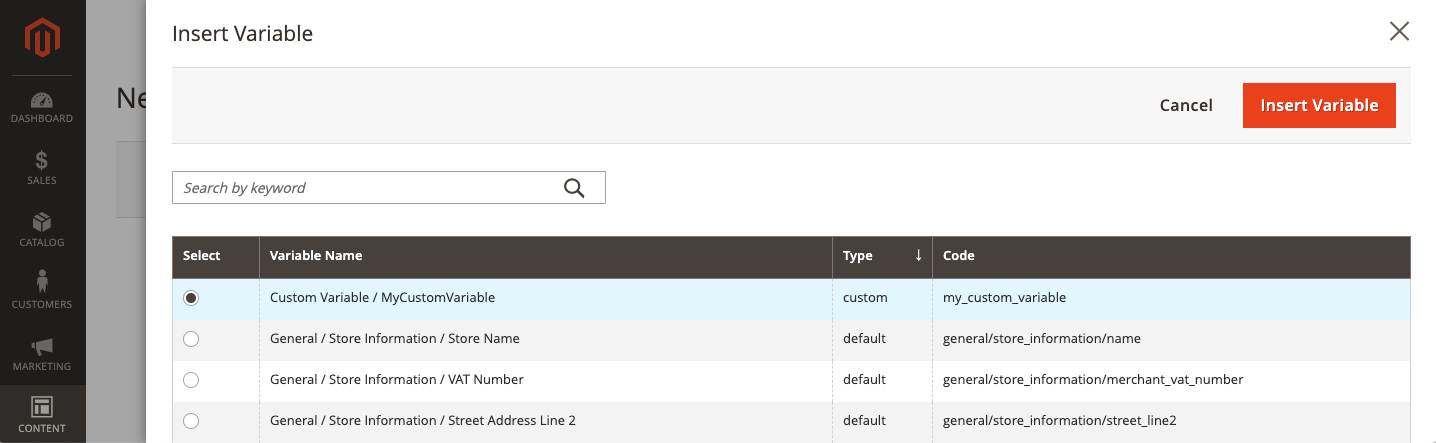Click 'general/store_information/name' code cell
The image size is (1436, 443).
(x=1171, y=339)
